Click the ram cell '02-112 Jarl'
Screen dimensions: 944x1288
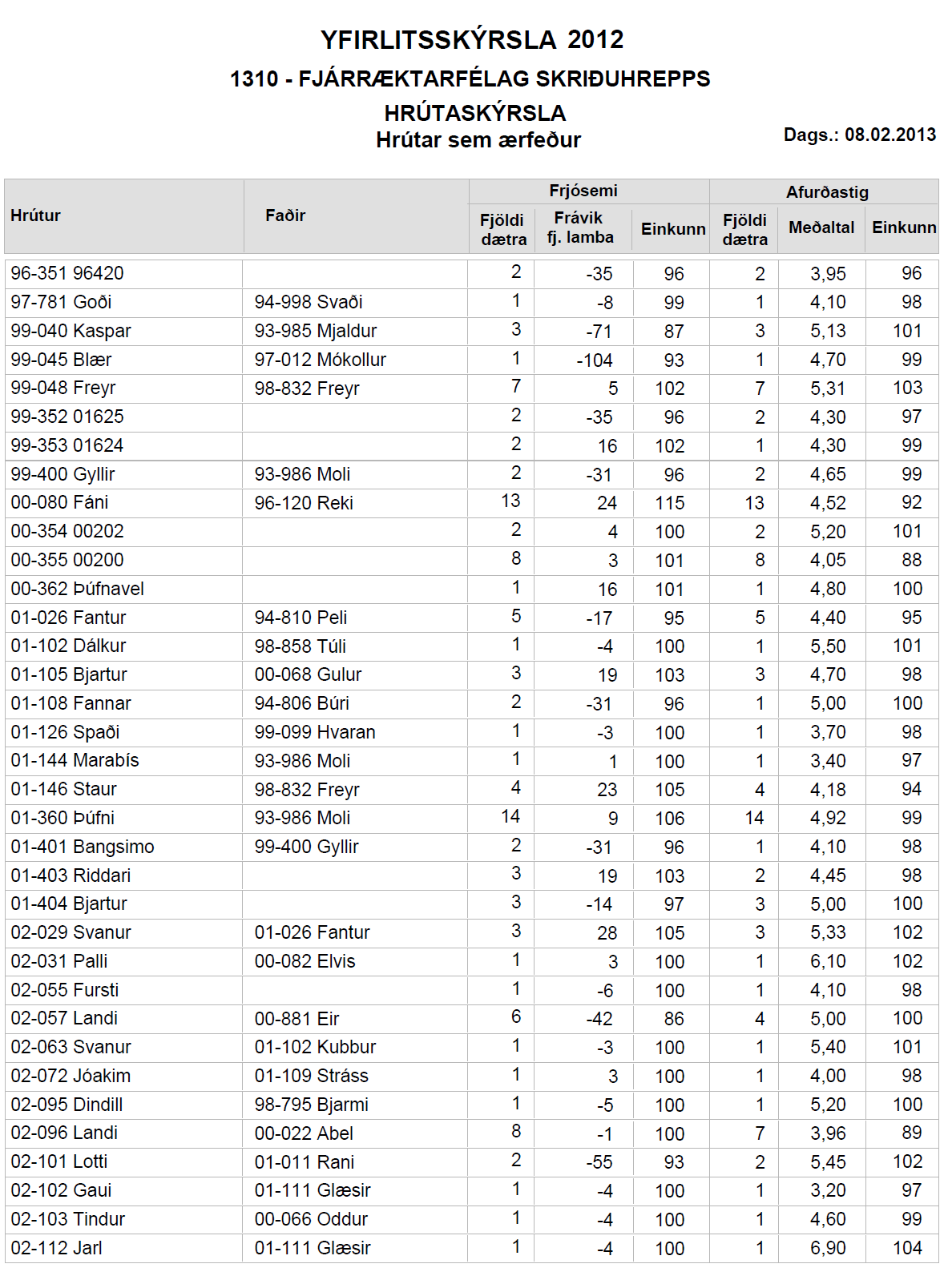click(57, 1248)
